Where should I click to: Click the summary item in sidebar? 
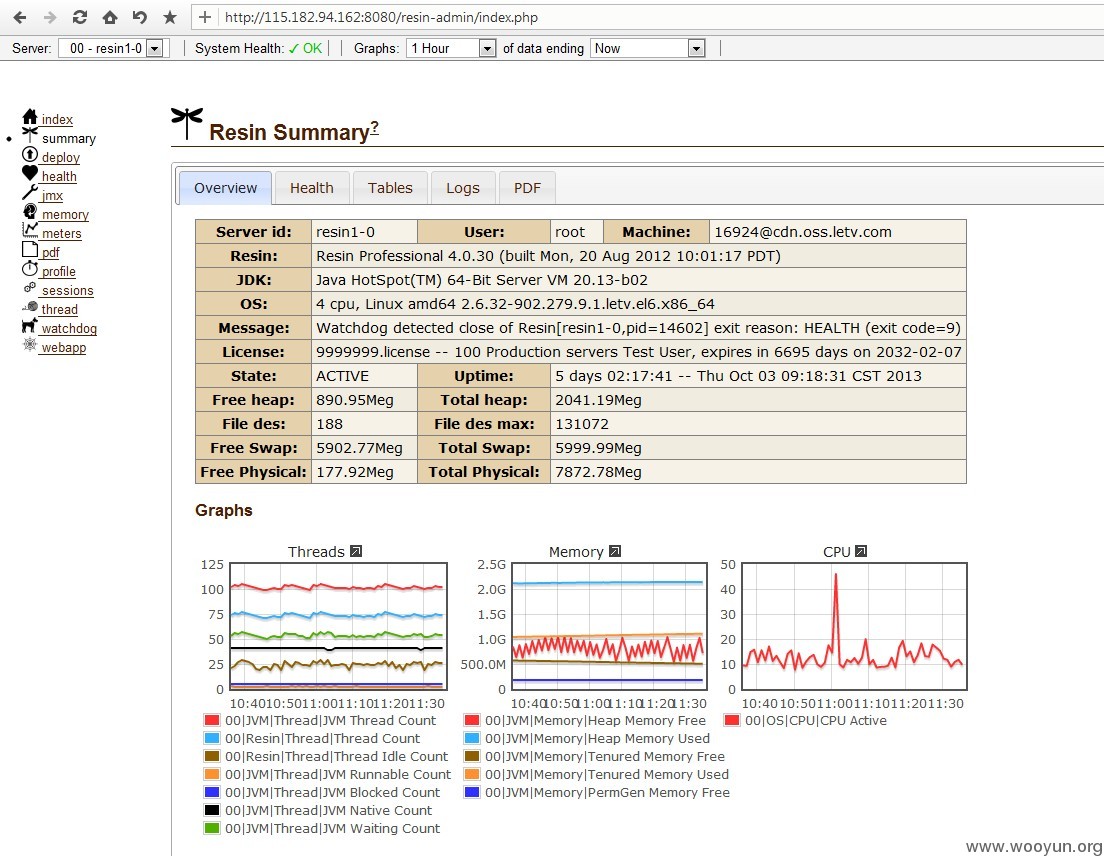tap(68, 139)
